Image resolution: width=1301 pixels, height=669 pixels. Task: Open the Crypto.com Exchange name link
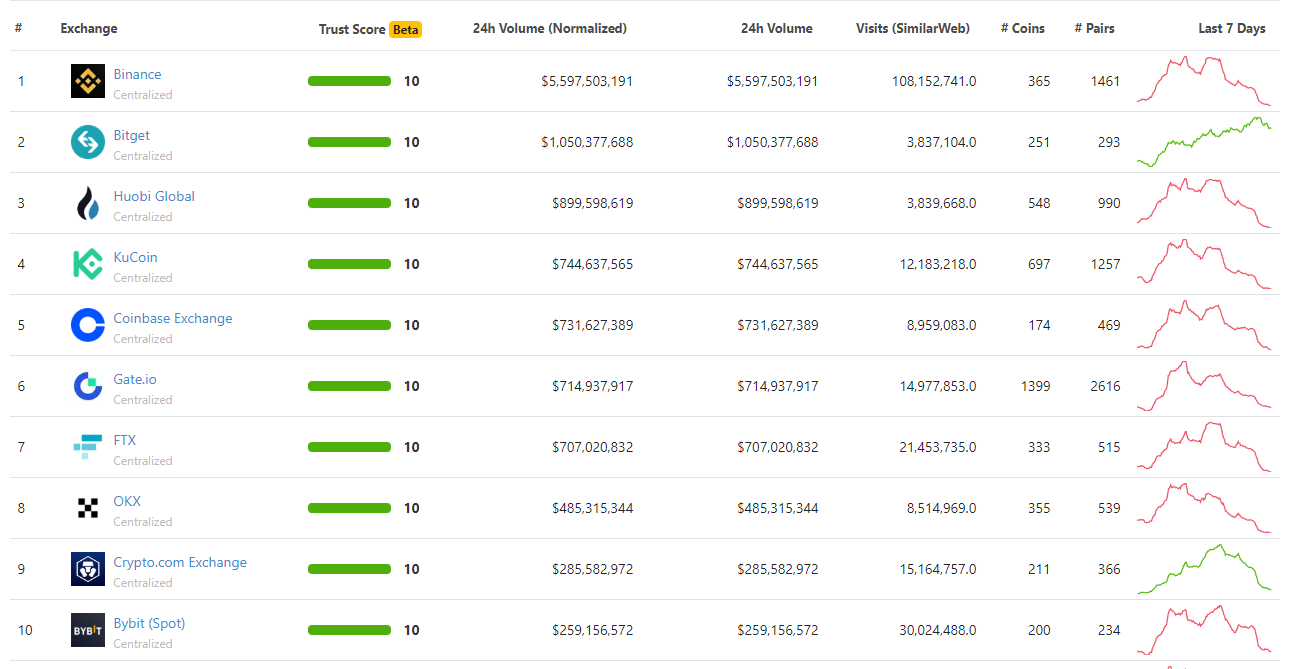(180, 562)
